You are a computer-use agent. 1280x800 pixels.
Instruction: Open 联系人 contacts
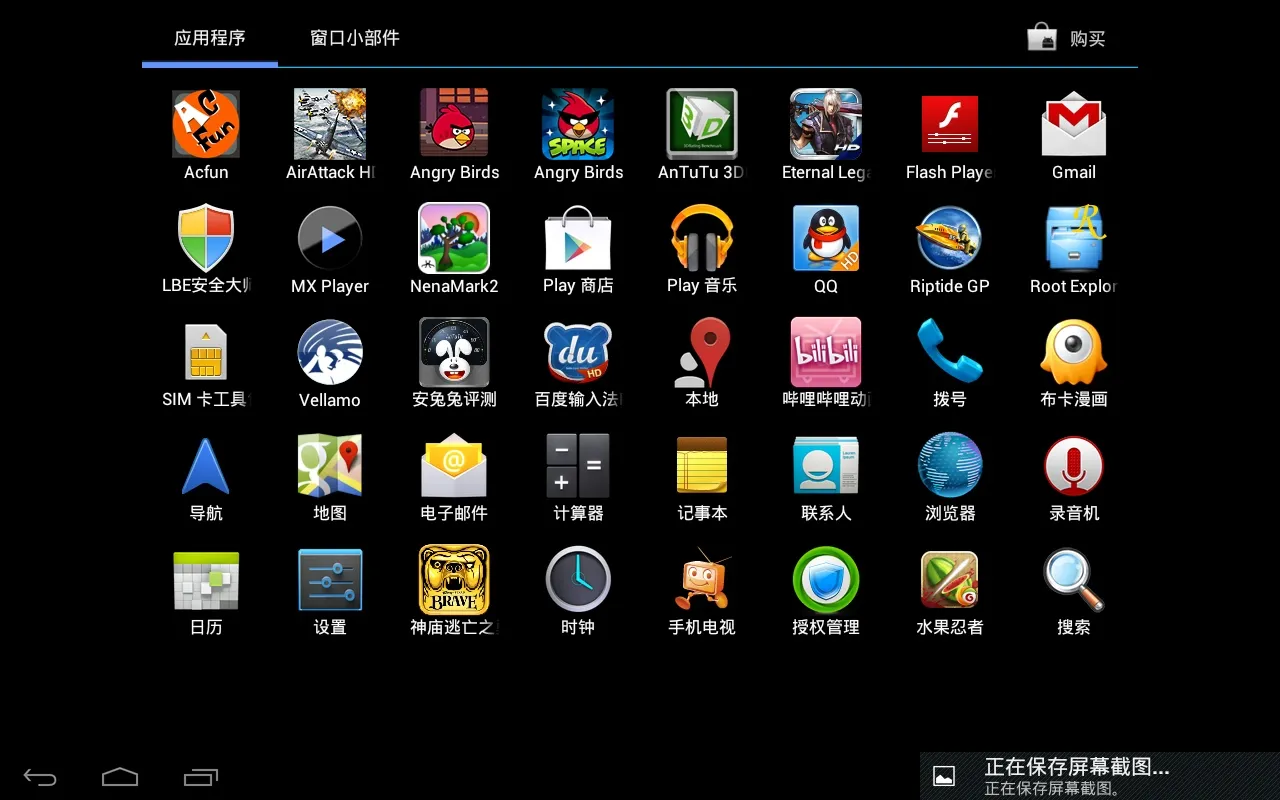point(826,466)
